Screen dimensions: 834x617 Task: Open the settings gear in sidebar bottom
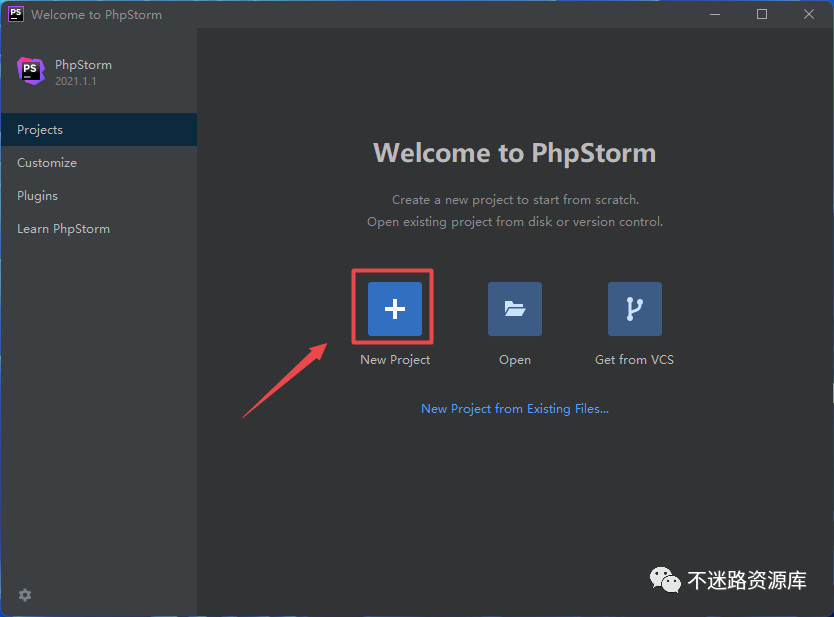(x=25, y=595)
